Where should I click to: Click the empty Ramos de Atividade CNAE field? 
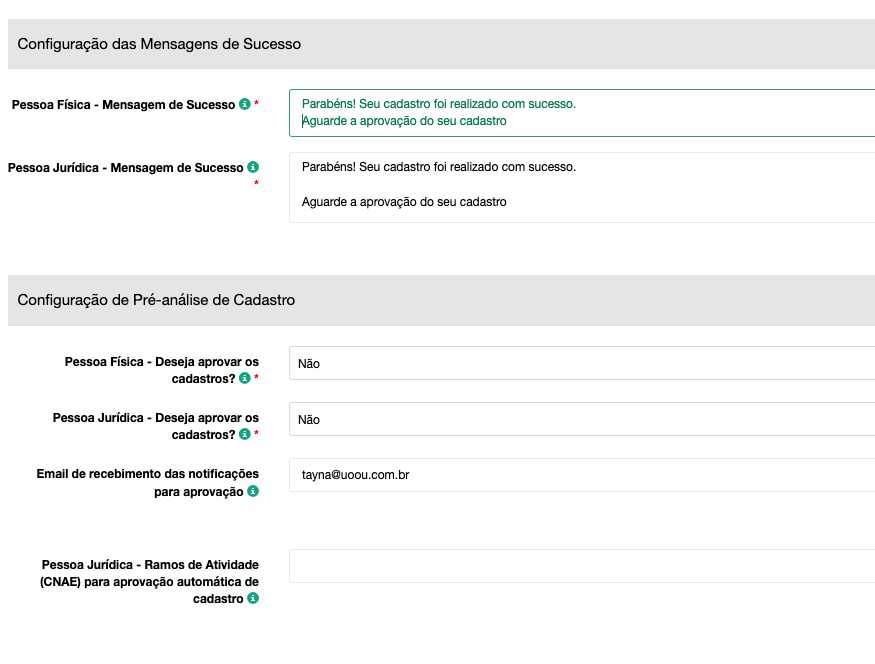click(x=582, y=566)
